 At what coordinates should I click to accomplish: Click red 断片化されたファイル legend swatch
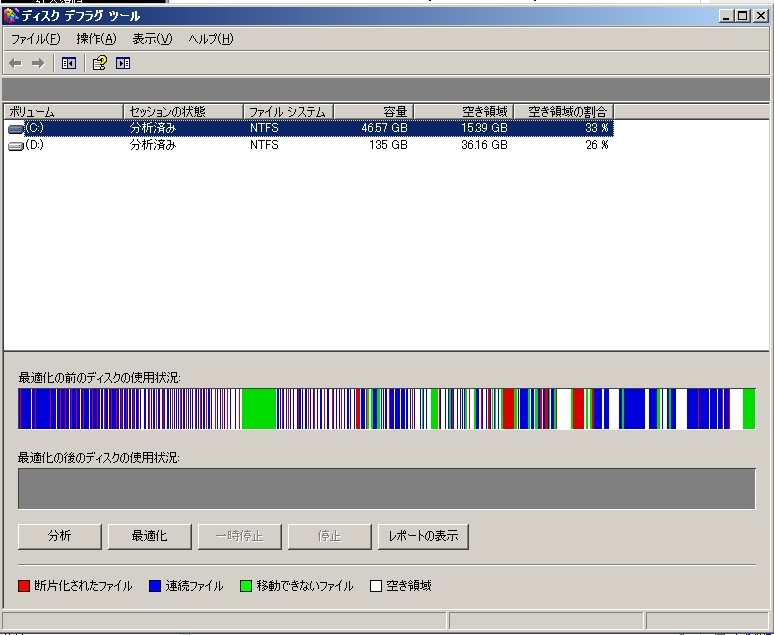click(24, 586)
